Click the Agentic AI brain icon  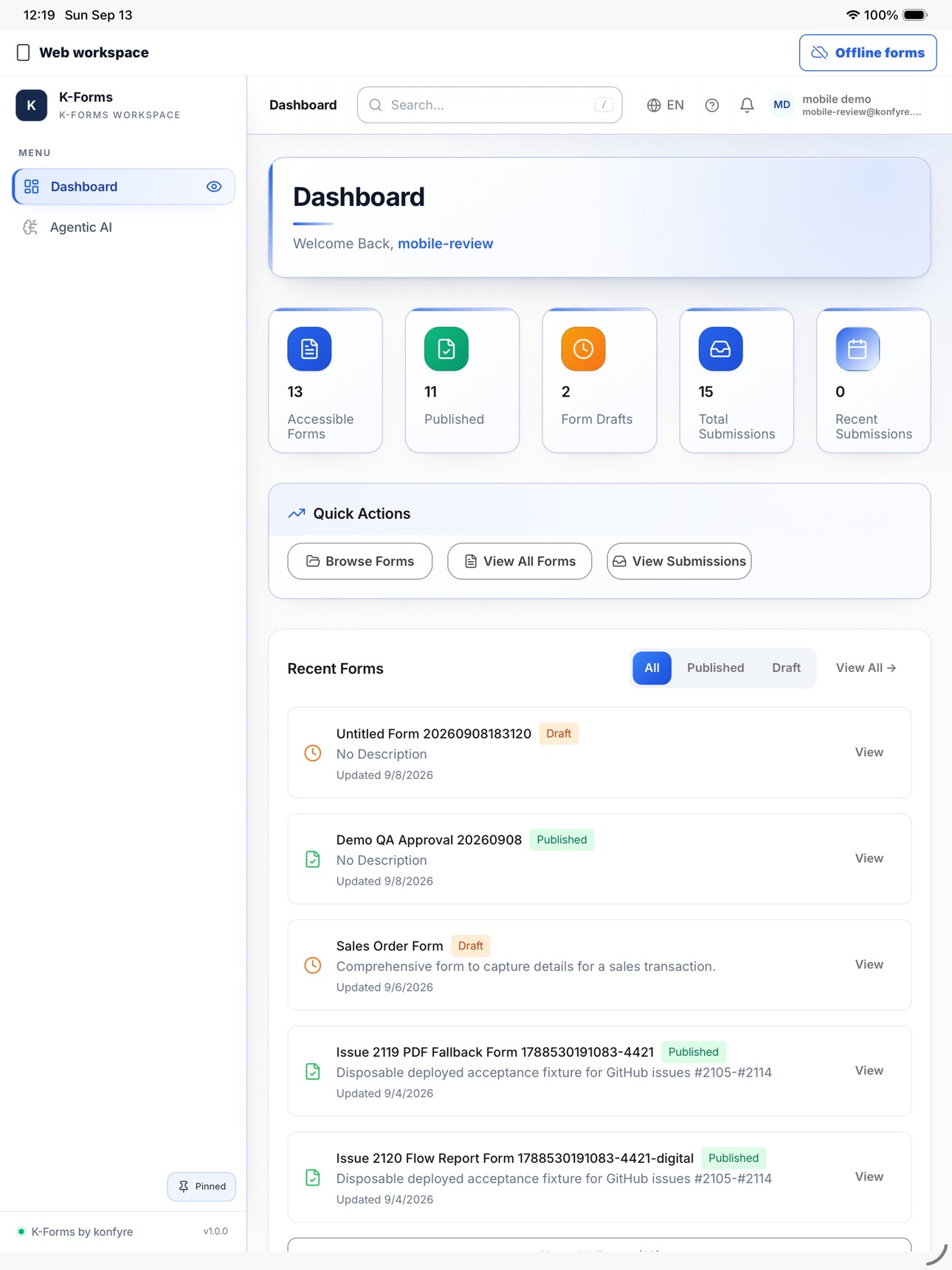click(x=30, y=227)
